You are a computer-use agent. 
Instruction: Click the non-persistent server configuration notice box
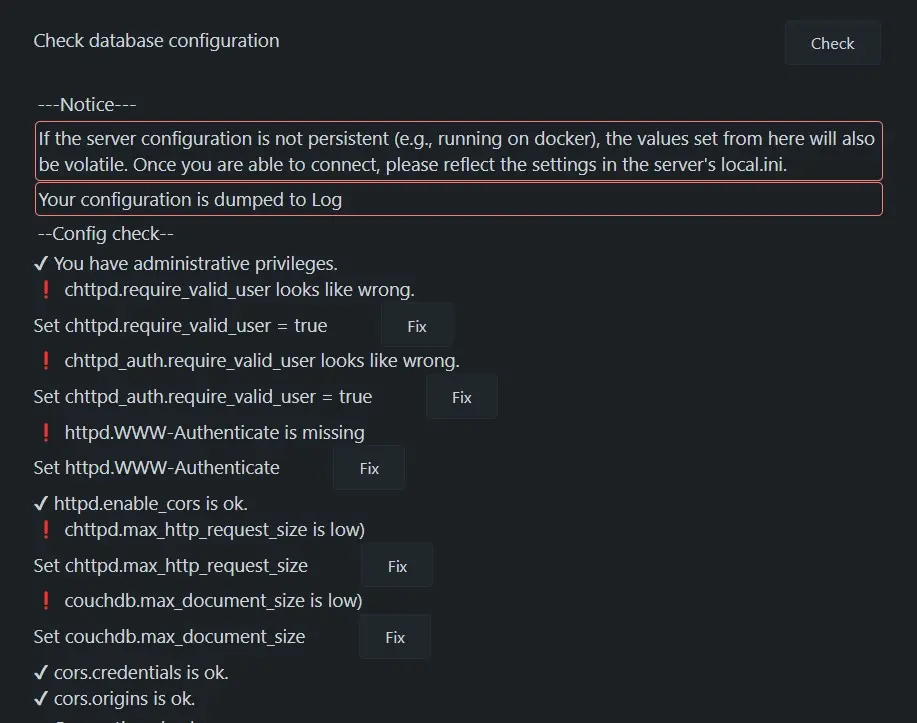459,151
